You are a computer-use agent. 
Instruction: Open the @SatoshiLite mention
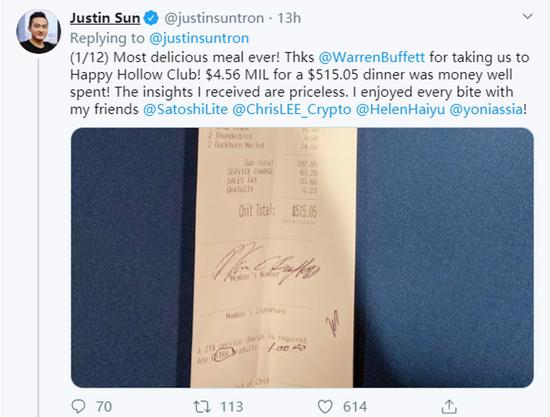tap(186, 109)
